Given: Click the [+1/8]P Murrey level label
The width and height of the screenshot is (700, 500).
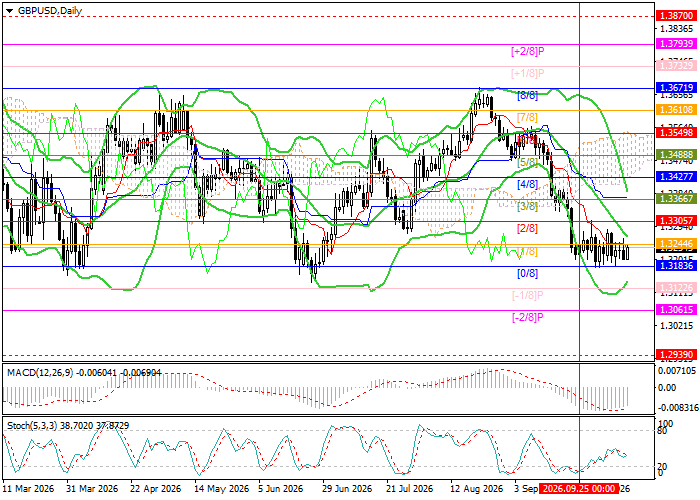Looking at the screenshot, I should 527,73.
